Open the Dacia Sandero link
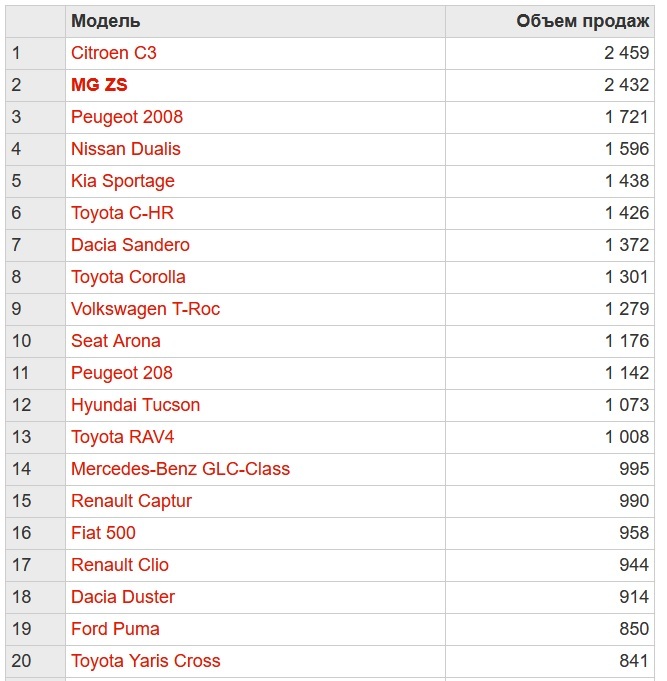667x681 pixels. point(130,245)
